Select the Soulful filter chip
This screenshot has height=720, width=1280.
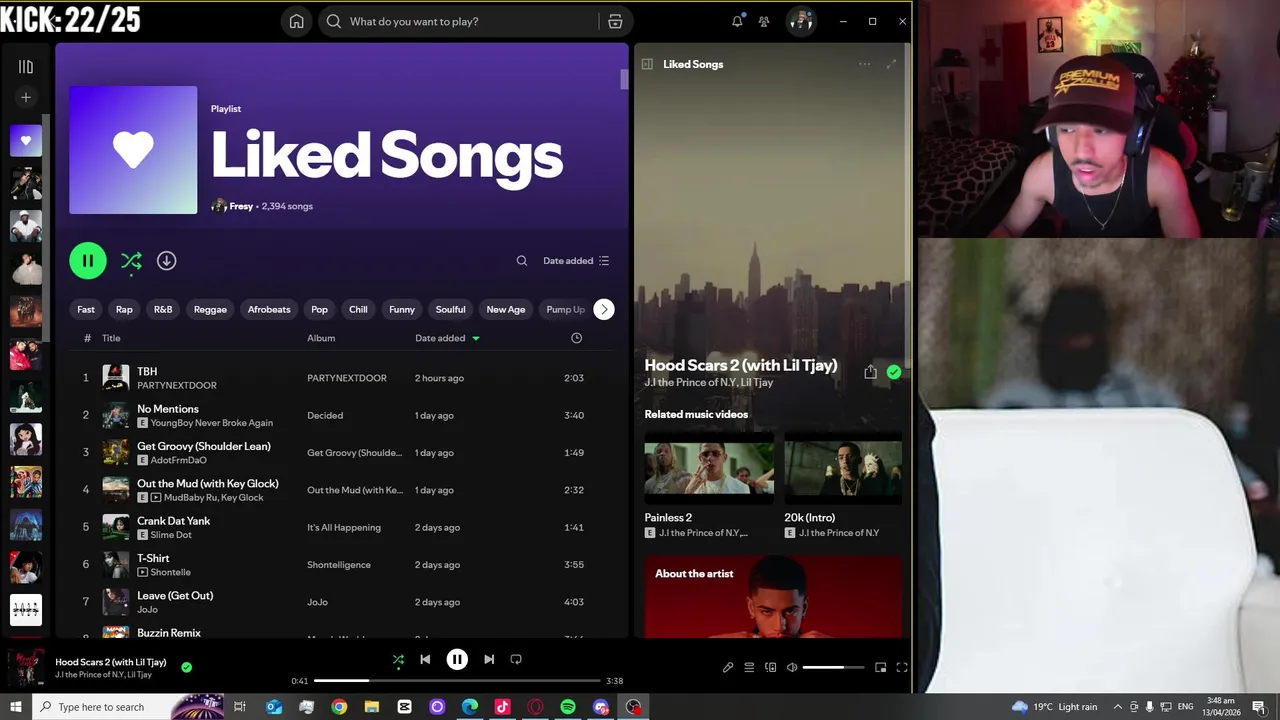pyautogui.click(x=450, y=309)
